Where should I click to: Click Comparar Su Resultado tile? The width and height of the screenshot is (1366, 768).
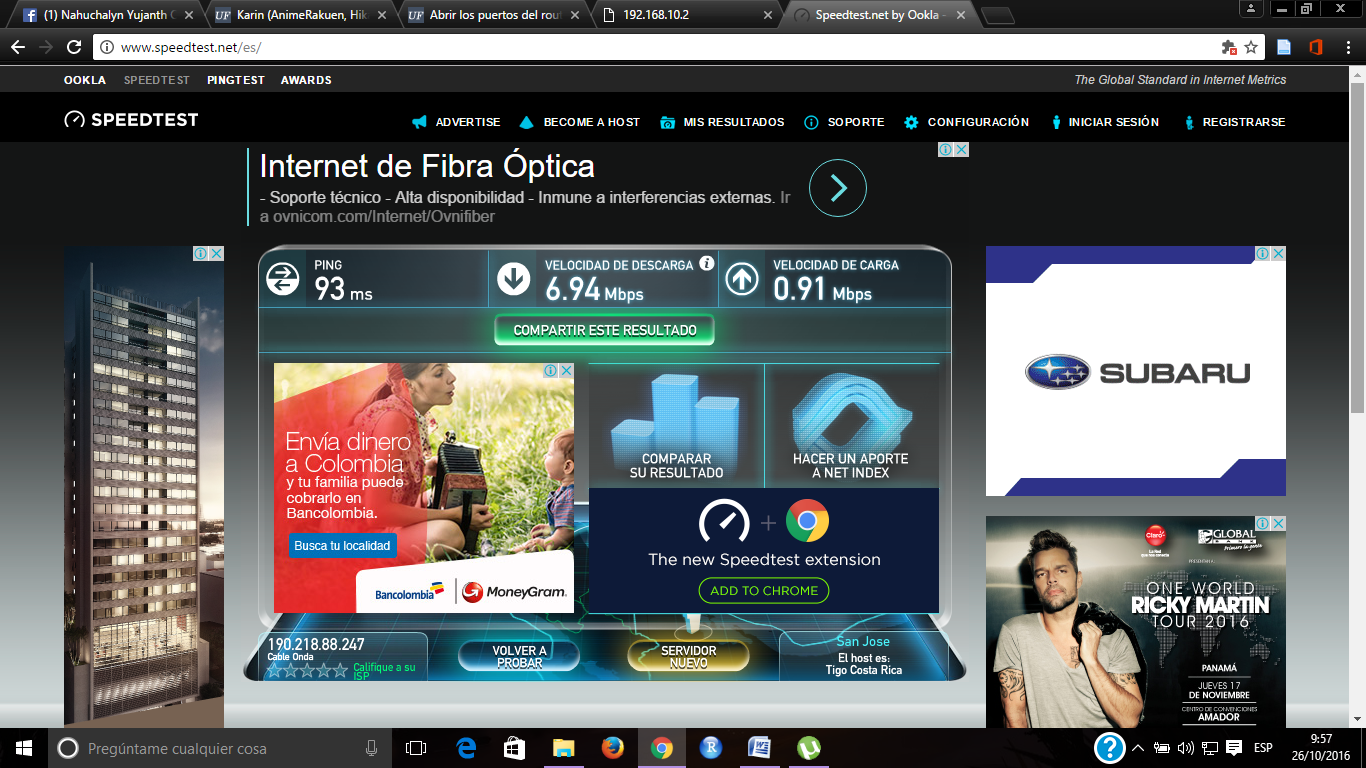point(677,426)
